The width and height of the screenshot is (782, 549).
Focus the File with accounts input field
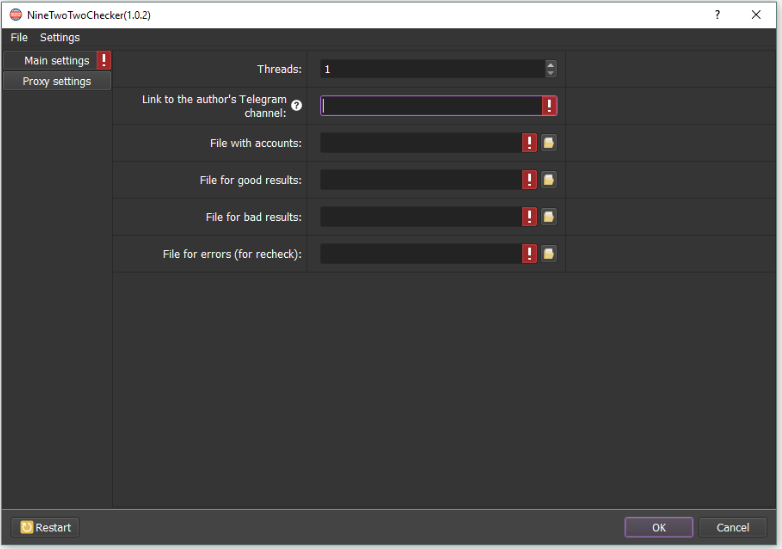coord(420,143)
